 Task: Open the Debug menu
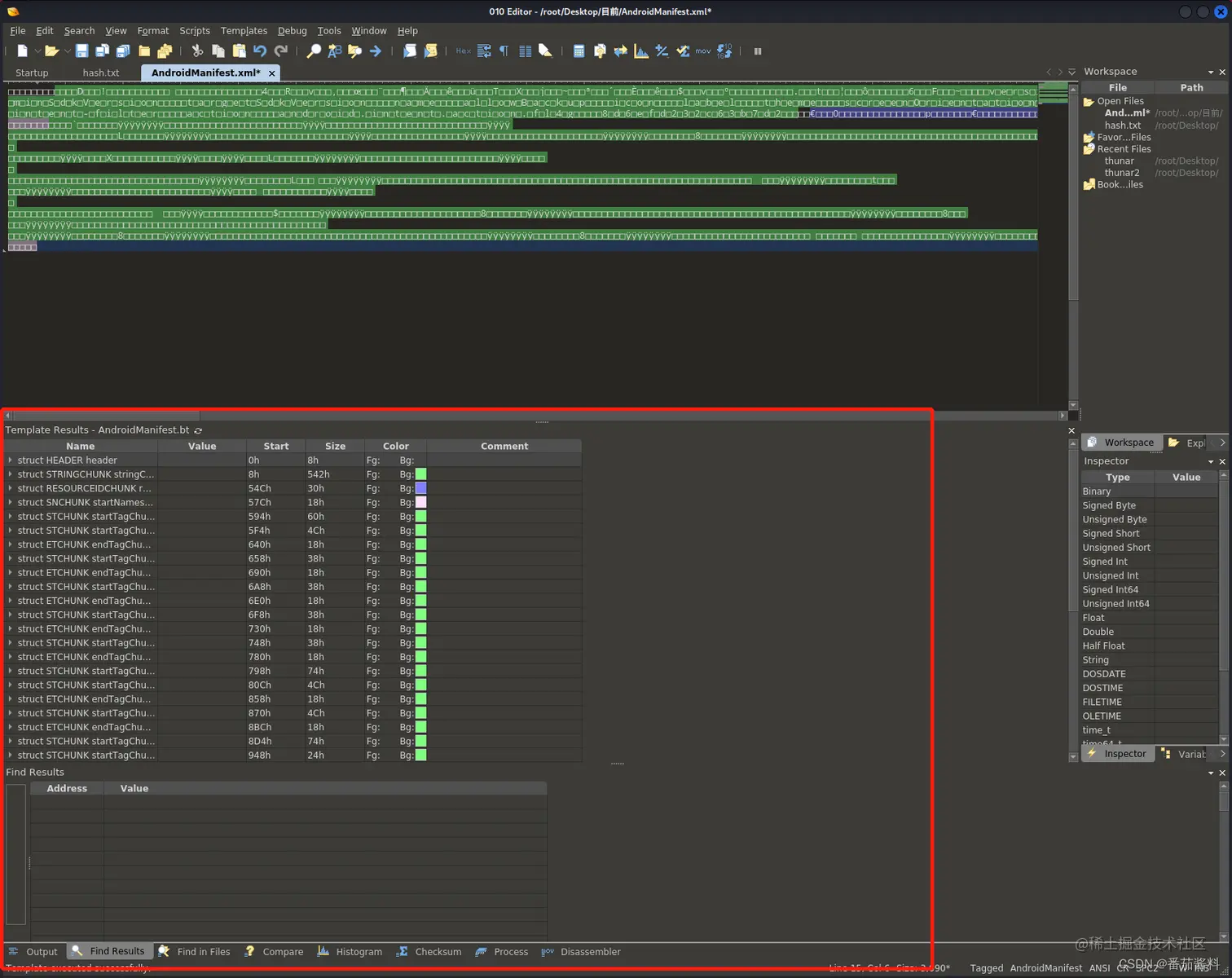(x=293, y=31)
